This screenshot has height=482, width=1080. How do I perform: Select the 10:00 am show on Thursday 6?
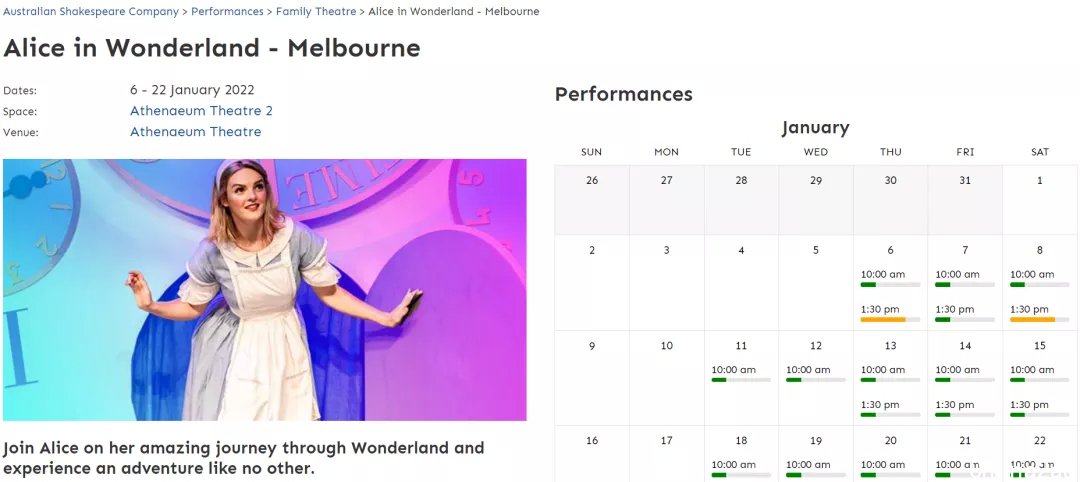pos(882,274)
